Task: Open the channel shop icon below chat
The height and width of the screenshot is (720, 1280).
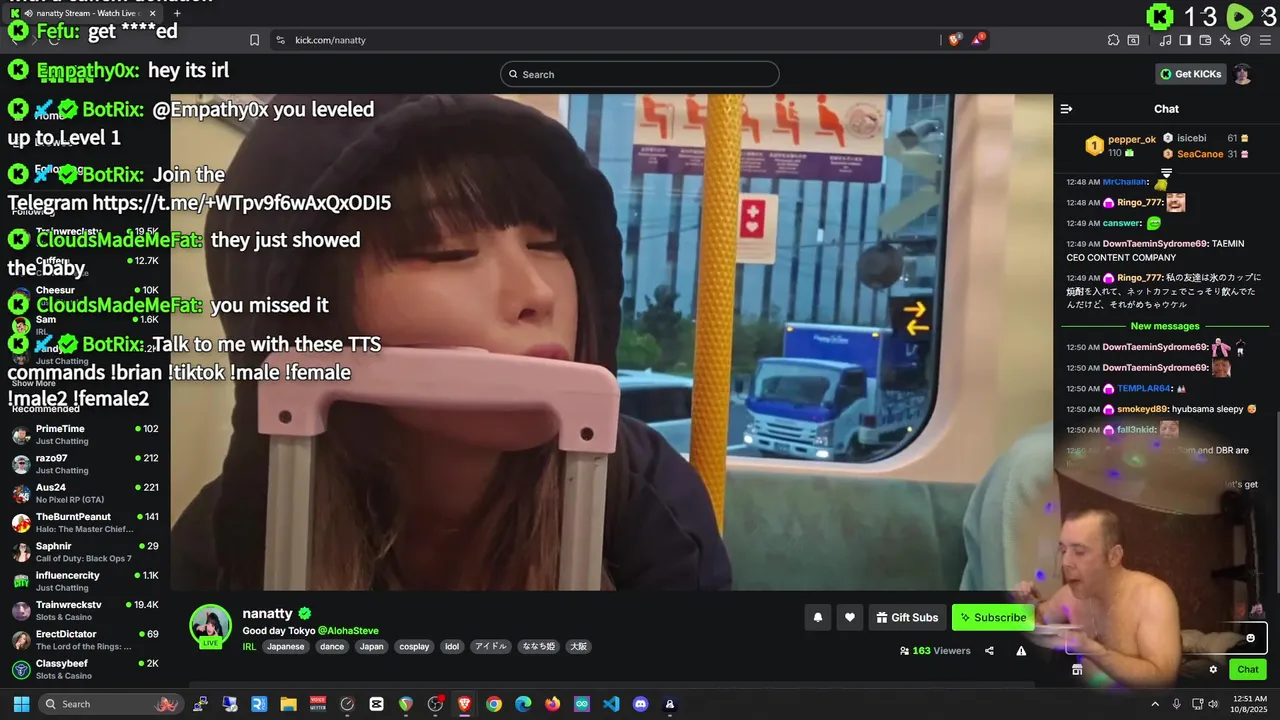Action: tap(1077, 669)
